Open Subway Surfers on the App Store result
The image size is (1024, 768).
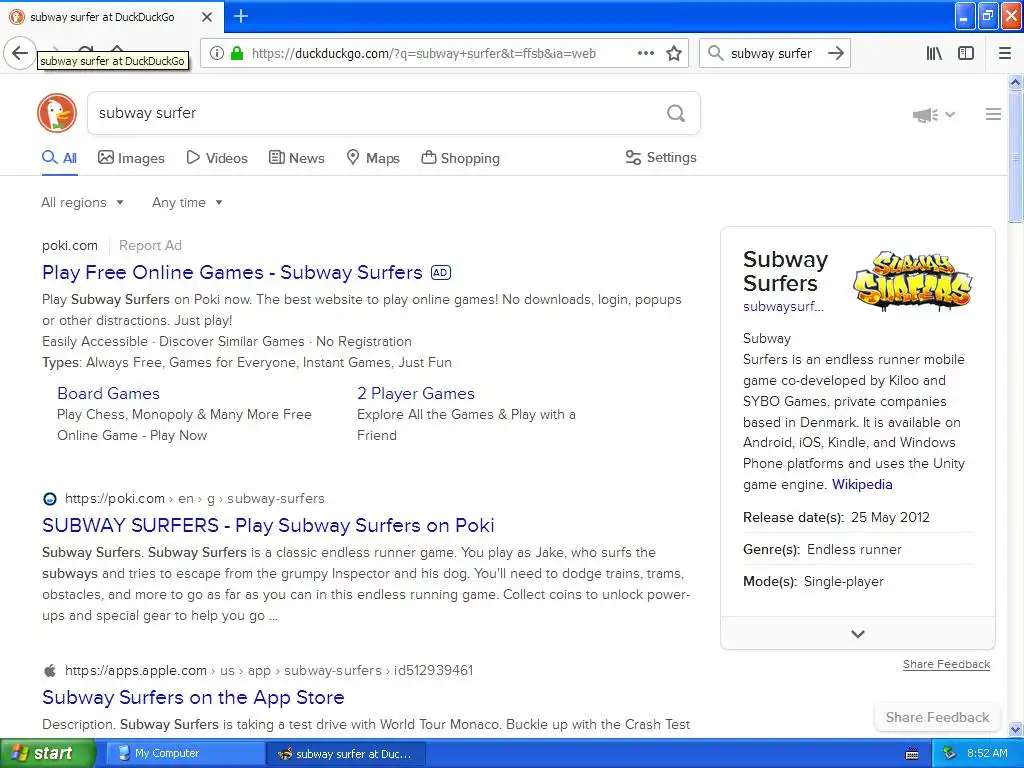193,697
